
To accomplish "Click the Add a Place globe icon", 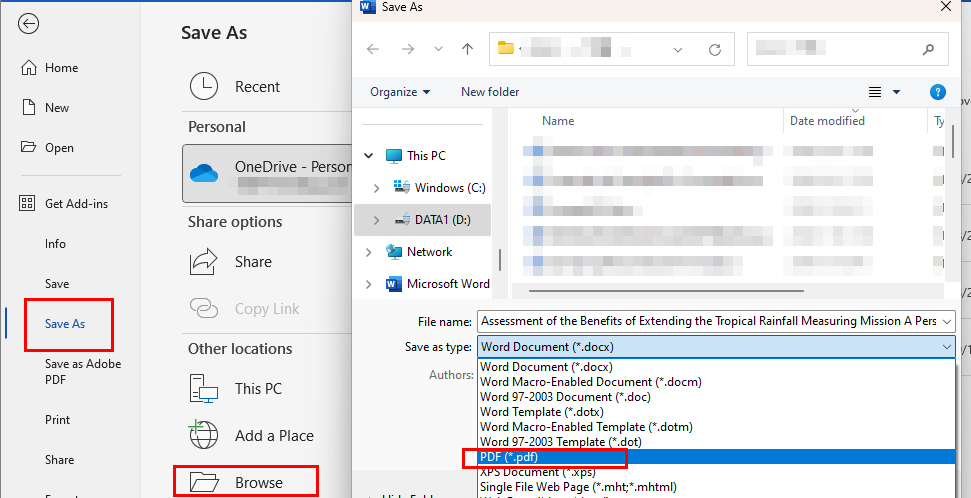I will 204,435.
